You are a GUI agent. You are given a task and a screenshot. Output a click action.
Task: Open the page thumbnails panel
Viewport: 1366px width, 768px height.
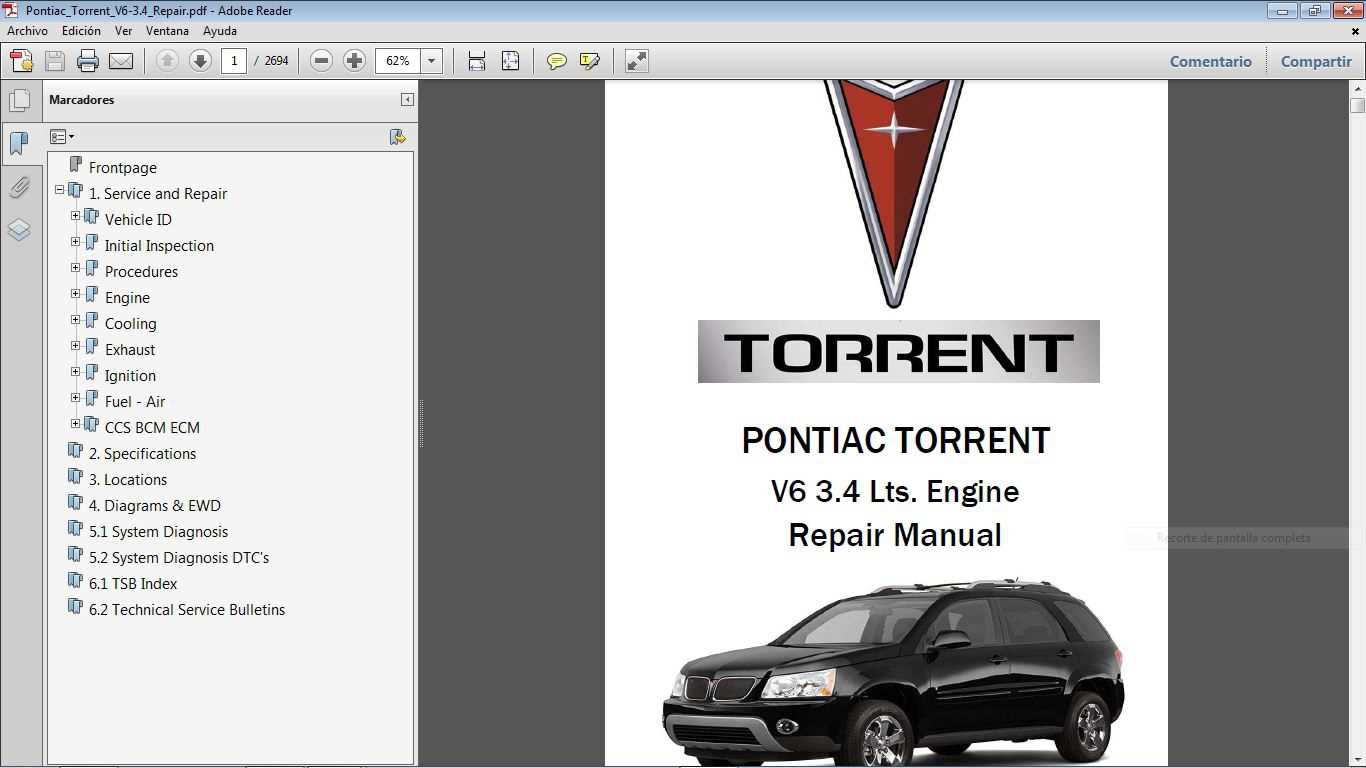click(19, 100)
